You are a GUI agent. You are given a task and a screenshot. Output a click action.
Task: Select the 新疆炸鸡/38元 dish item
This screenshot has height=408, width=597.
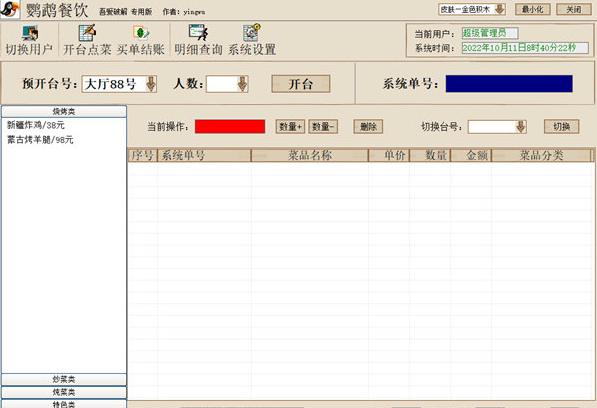[x=36, y=125]
